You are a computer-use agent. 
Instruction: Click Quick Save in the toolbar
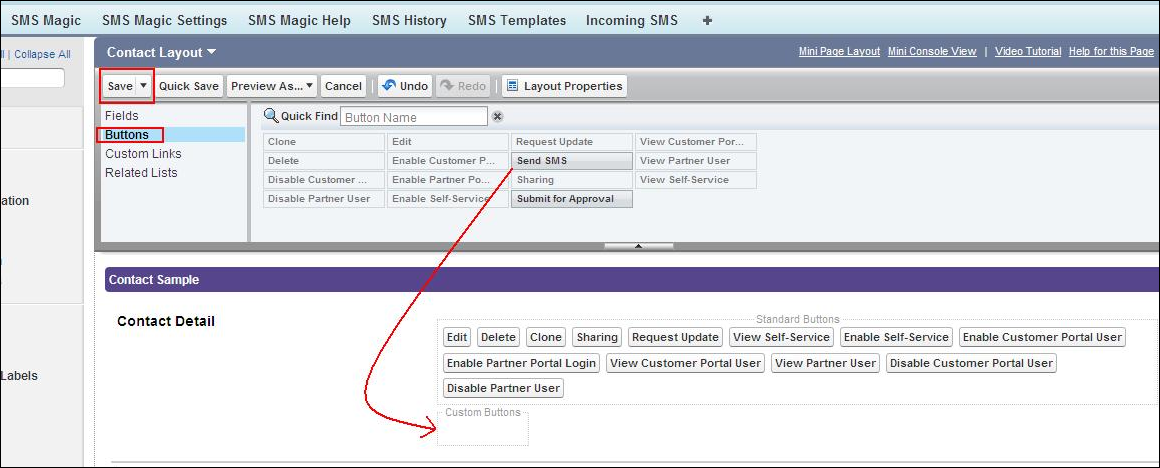coord(189,87)
